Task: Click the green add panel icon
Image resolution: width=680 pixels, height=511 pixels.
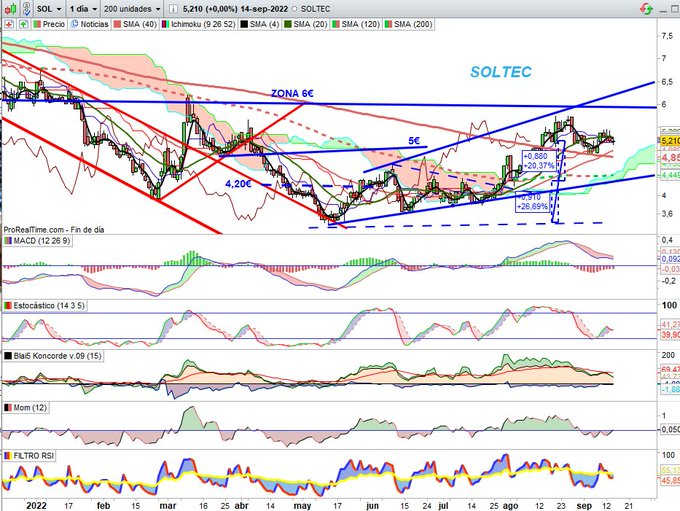Action: point(23,24)
